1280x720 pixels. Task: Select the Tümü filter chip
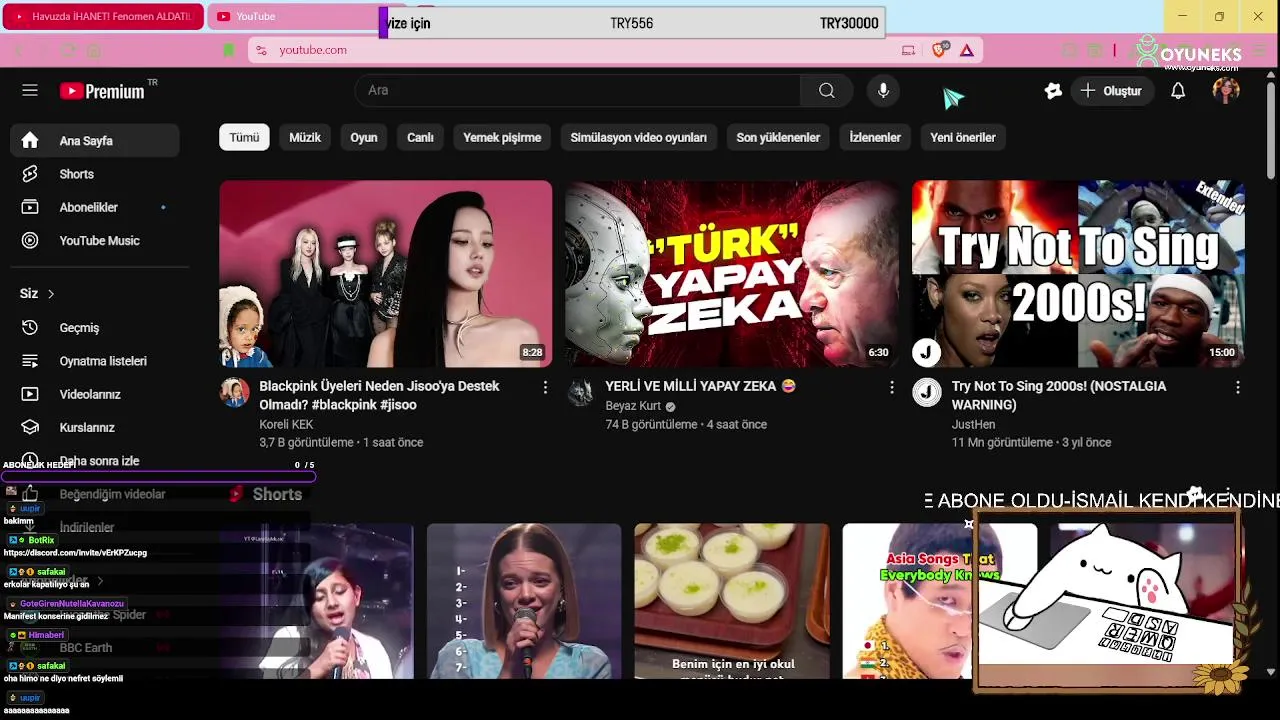tap(244, 138)
